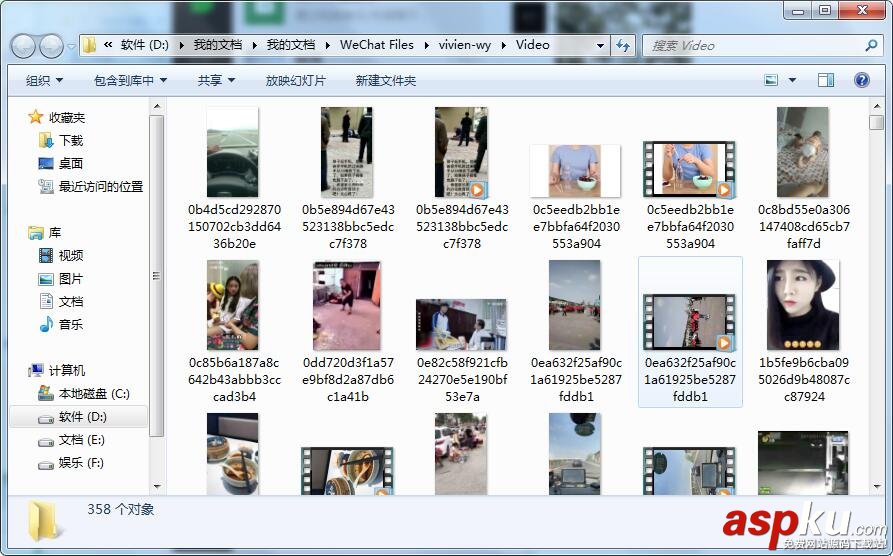Open the 视频 library
893x556 pixels.
click(61, 255)
